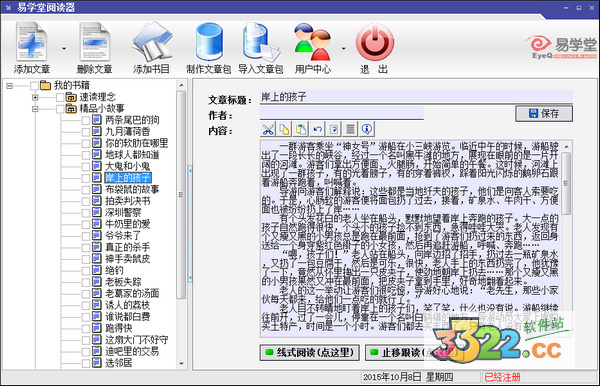Image resolution: width=600 pixels, height=386 pixels.
Task: Click the info icon in content toolbar
Action: [367, 129]
